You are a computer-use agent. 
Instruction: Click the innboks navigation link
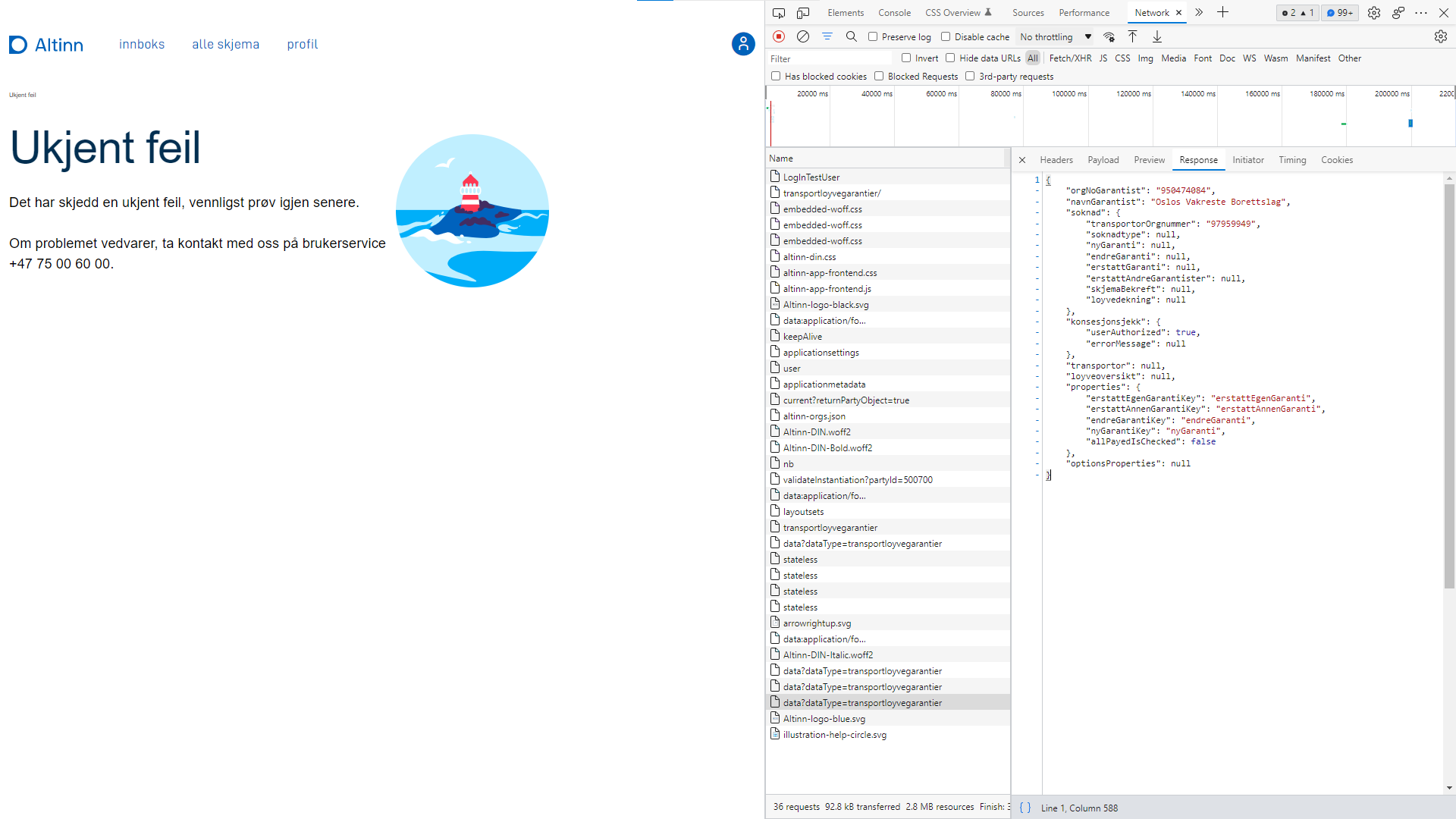coord(142,44)
